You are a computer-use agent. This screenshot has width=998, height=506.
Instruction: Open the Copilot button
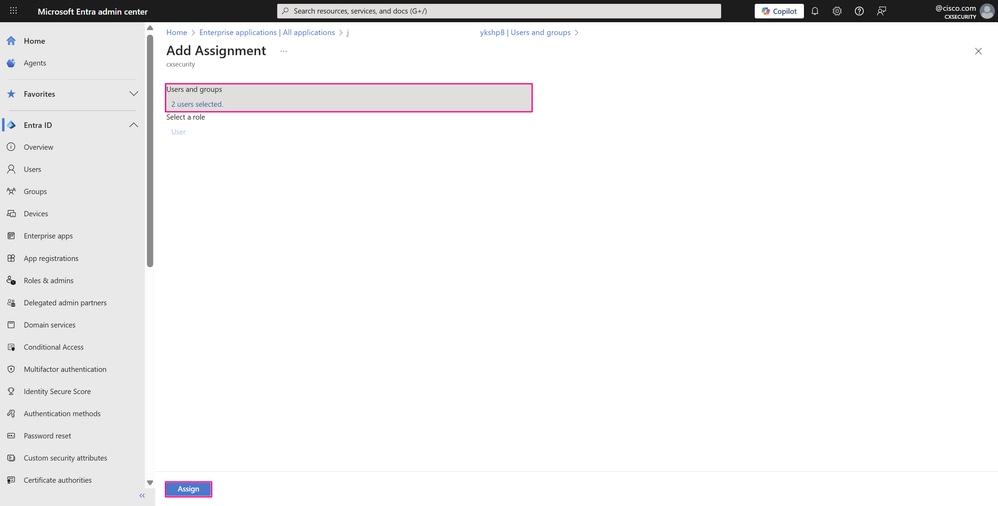pyautogui.click(x=779, y=11)
